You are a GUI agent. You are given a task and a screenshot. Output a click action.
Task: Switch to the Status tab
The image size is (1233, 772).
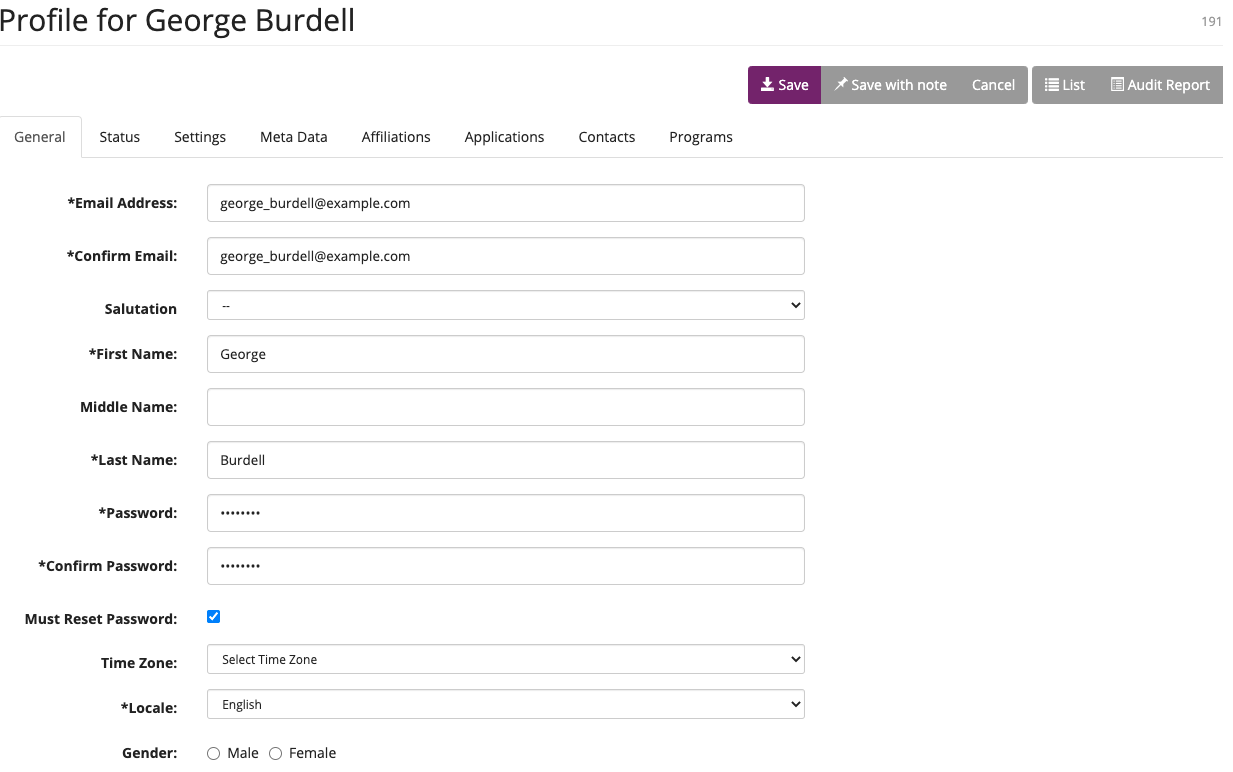119,137
